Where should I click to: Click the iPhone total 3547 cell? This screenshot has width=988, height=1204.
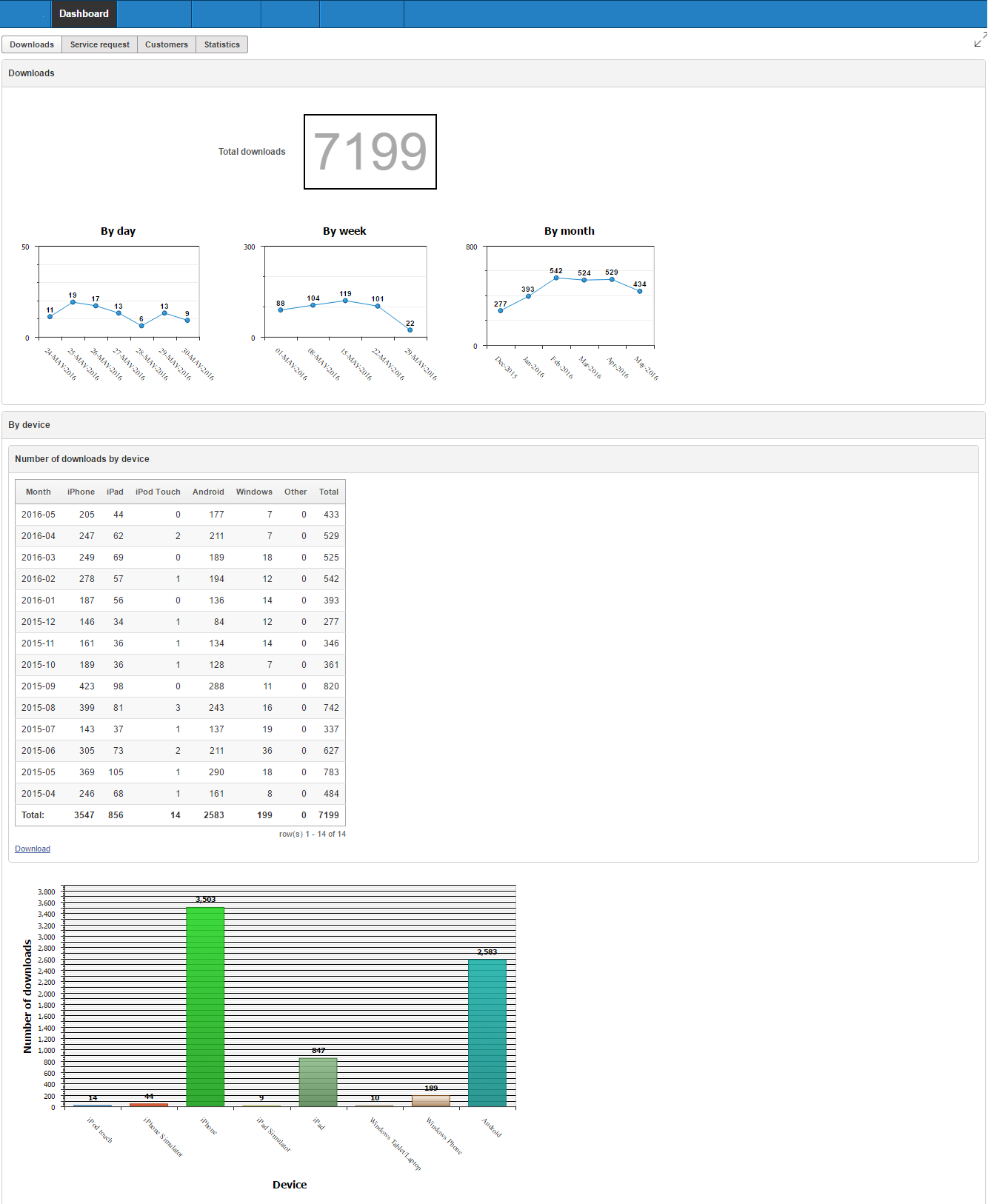pyautogui.click(x=84, y=815)
